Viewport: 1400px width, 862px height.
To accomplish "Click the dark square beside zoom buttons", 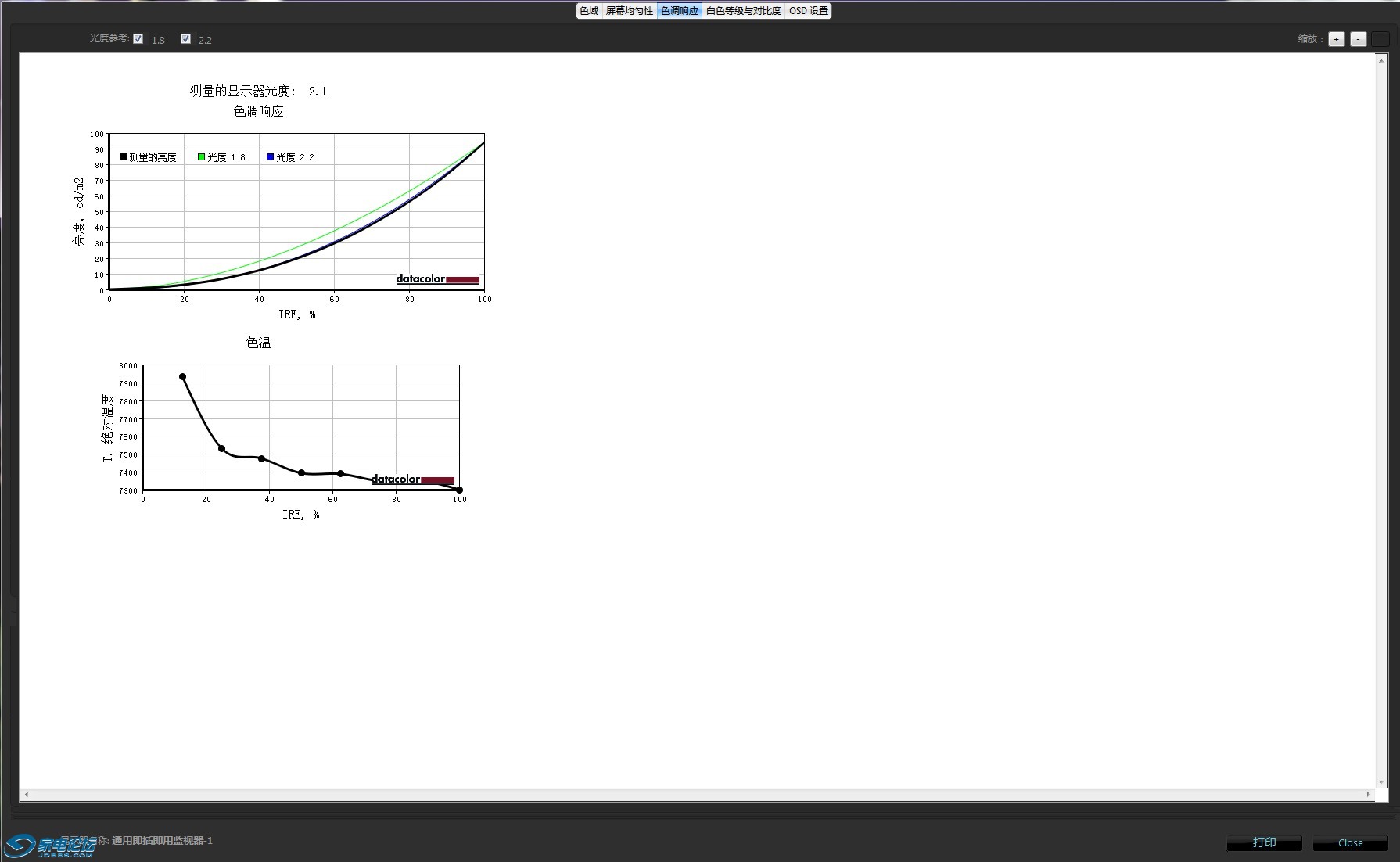I will (x=1380, y=39).
